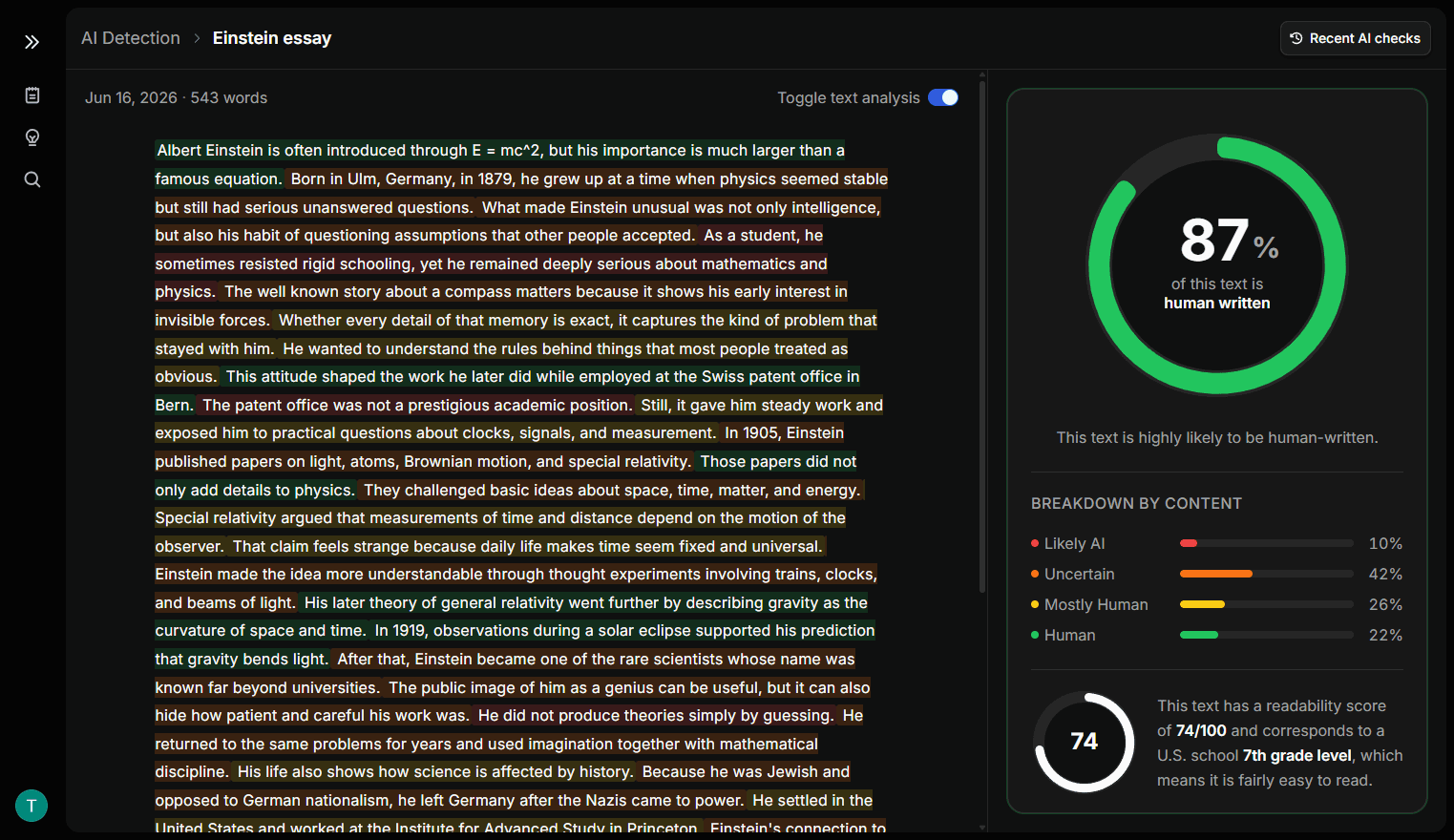Click sentence 'In 1919, observations during a solar eclipse'
The width and height of the screenshot is (1454, 840).
pos(624,630)
